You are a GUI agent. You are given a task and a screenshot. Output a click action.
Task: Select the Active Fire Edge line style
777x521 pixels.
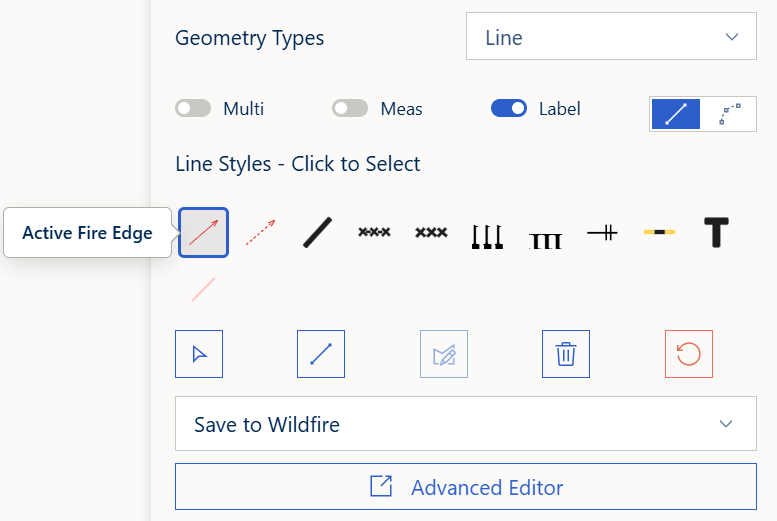[203, 232]
